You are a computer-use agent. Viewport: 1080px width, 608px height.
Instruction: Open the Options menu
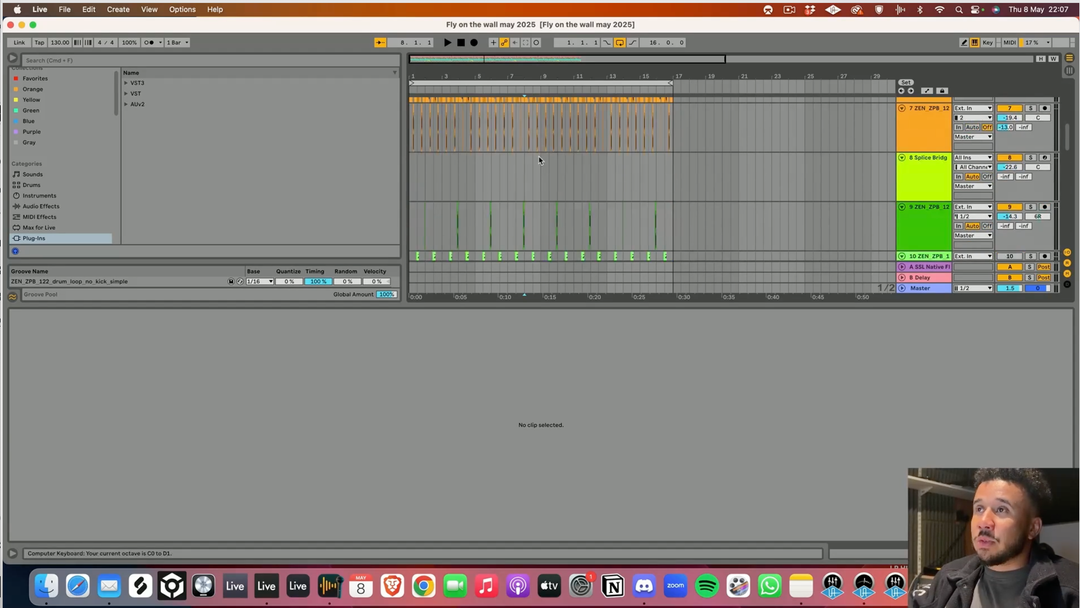pyautogui.click(x=182, y=9)
